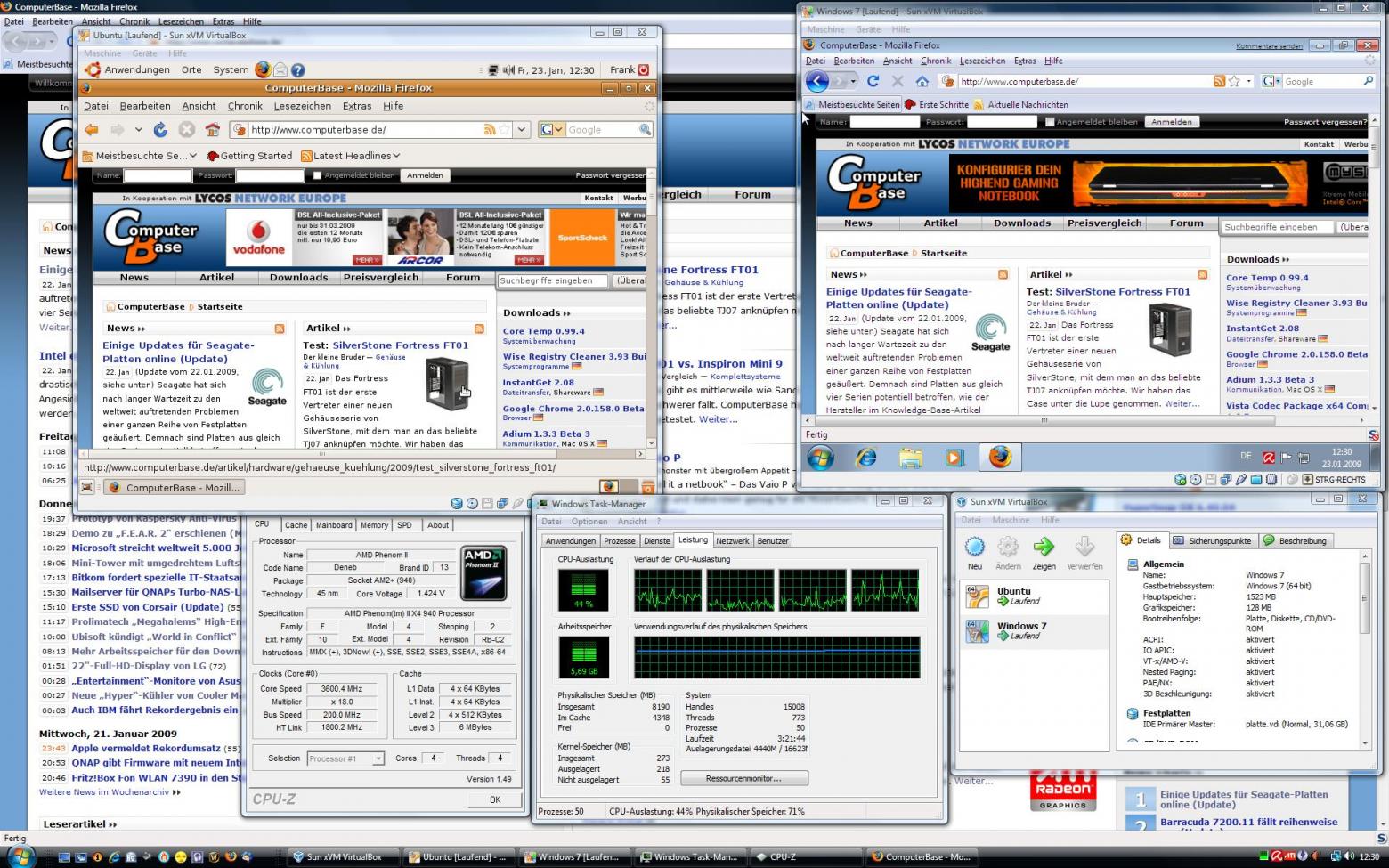Open Beschreibung tab in VirtualBox
This screenshot has height=868, width=1389.
tap(1295, 540)
